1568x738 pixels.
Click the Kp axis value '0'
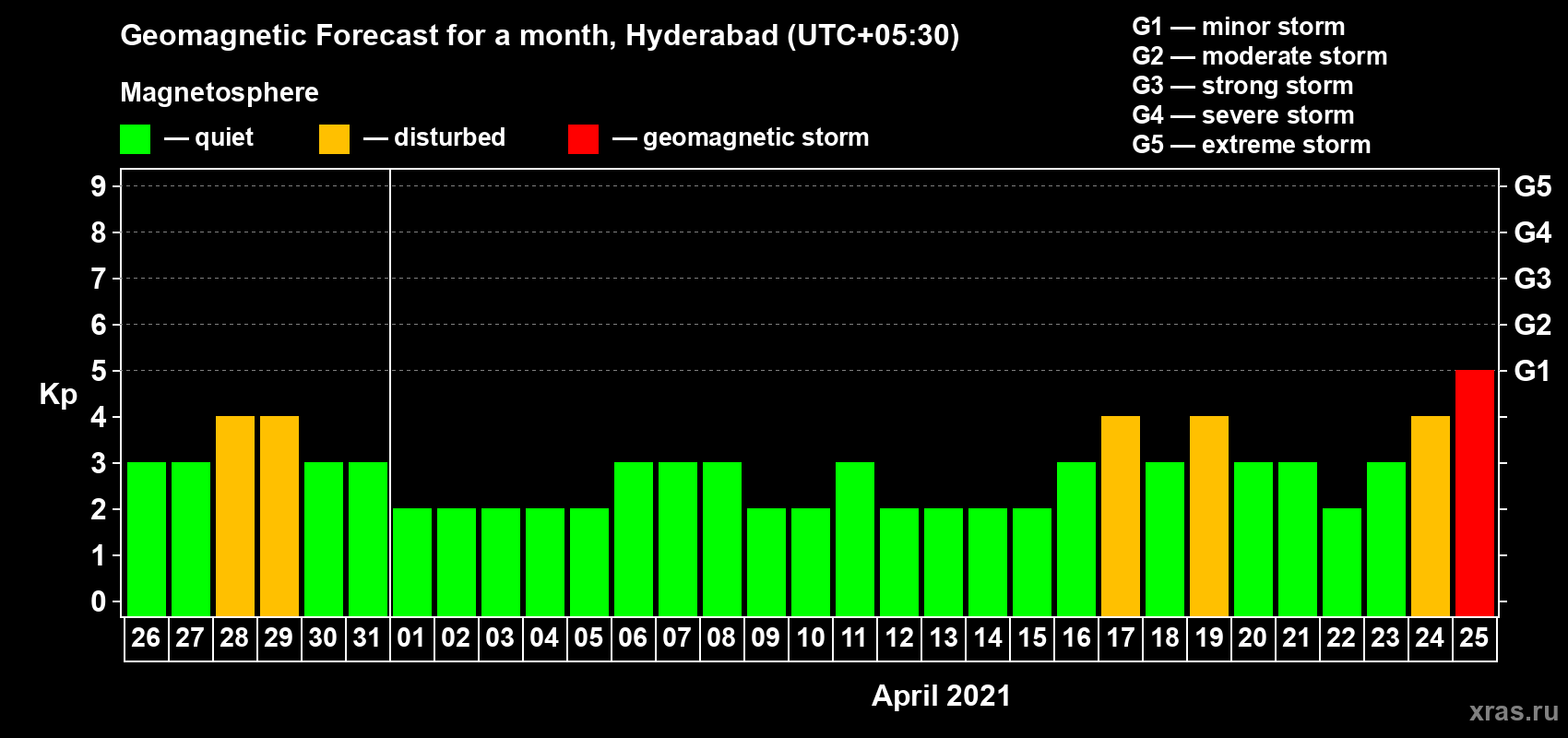99,601
